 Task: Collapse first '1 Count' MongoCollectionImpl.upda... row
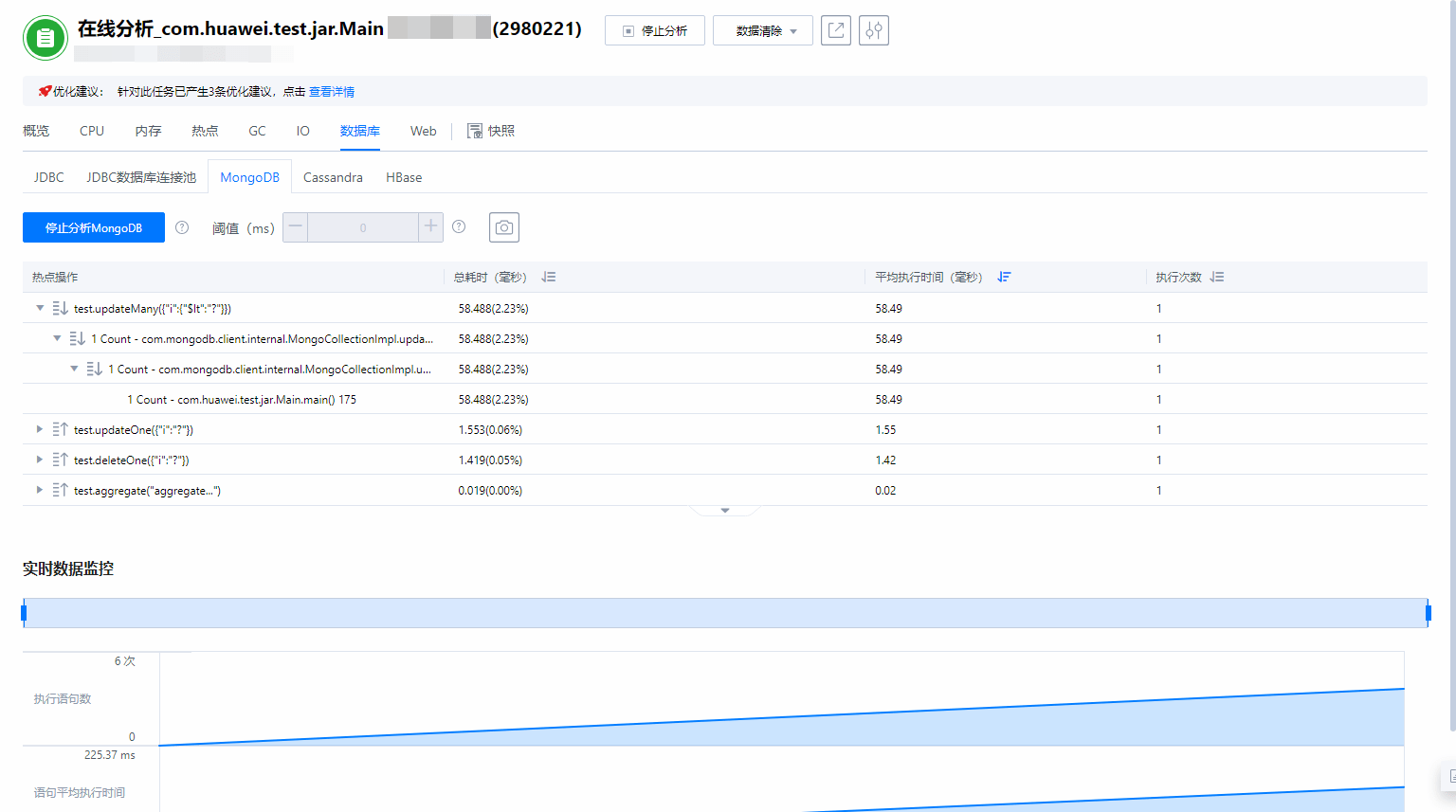pos(57,338)
